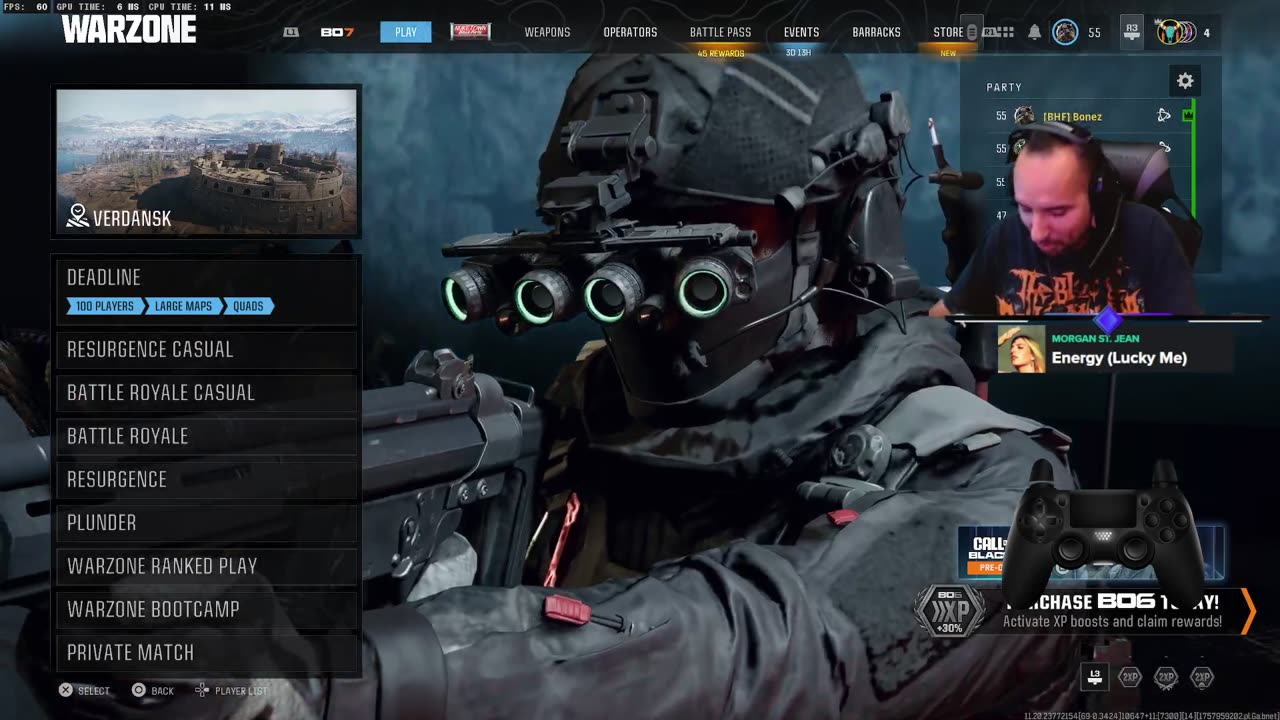Switch to the WEAPONS tab

pos(547,32)
